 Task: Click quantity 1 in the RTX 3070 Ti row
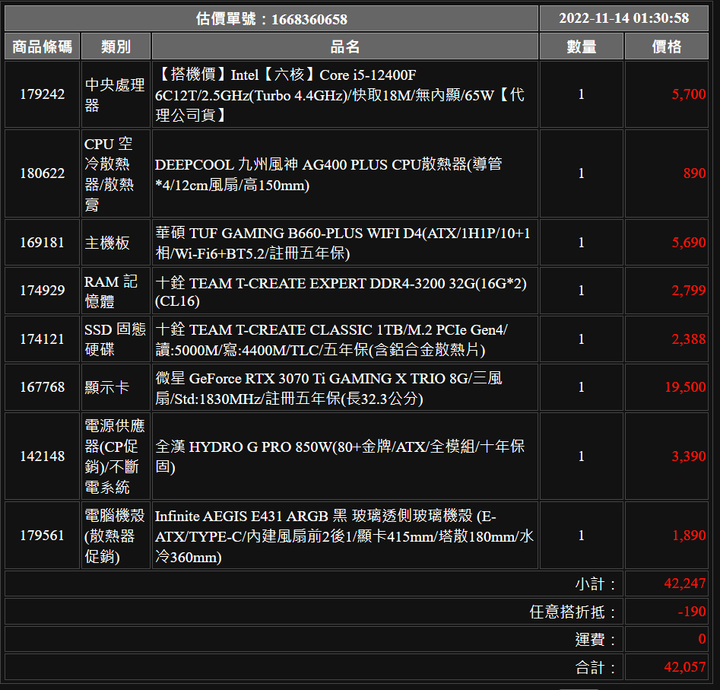(581, 387)
